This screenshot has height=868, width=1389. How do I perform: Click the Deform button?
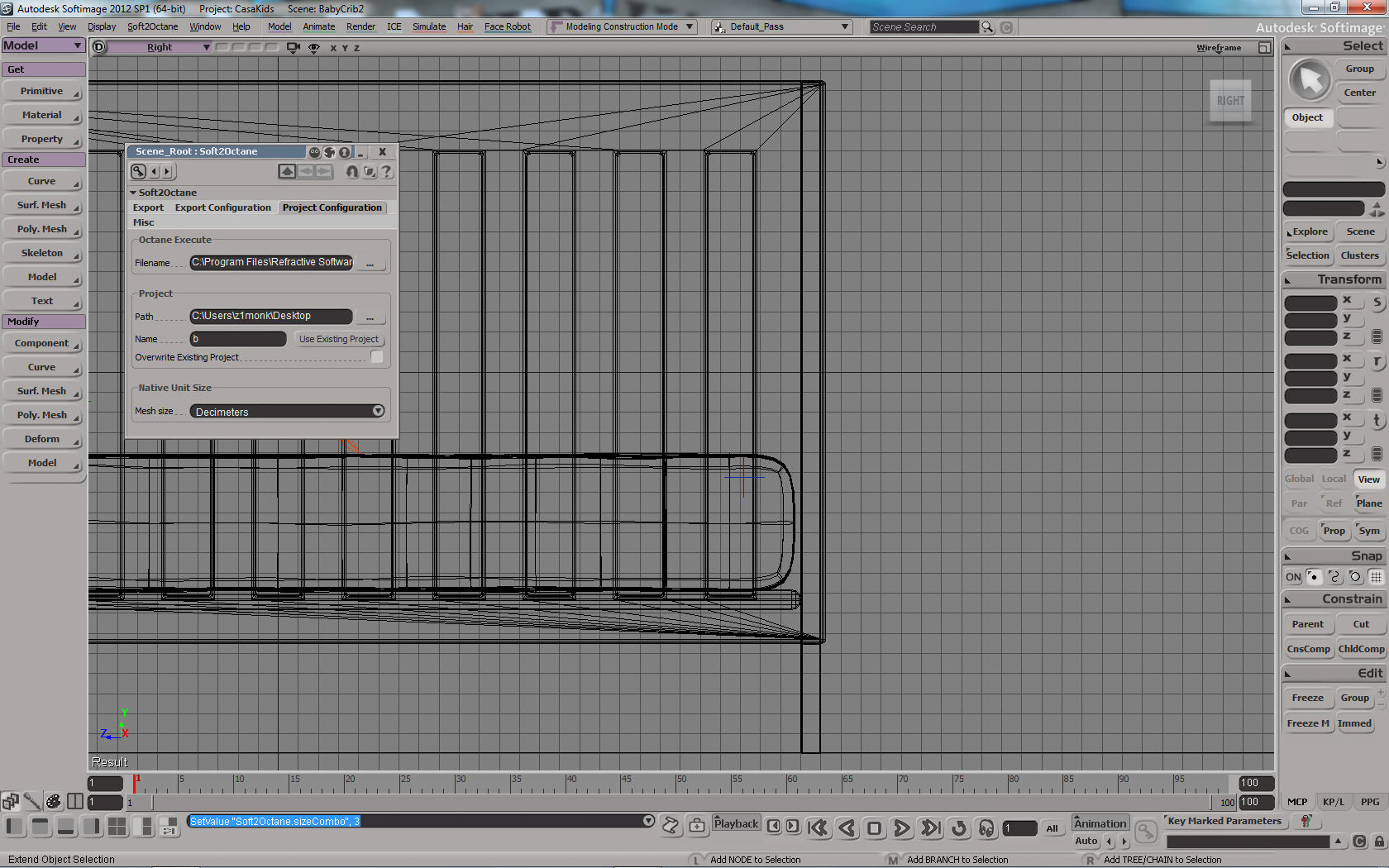point(42,439)
